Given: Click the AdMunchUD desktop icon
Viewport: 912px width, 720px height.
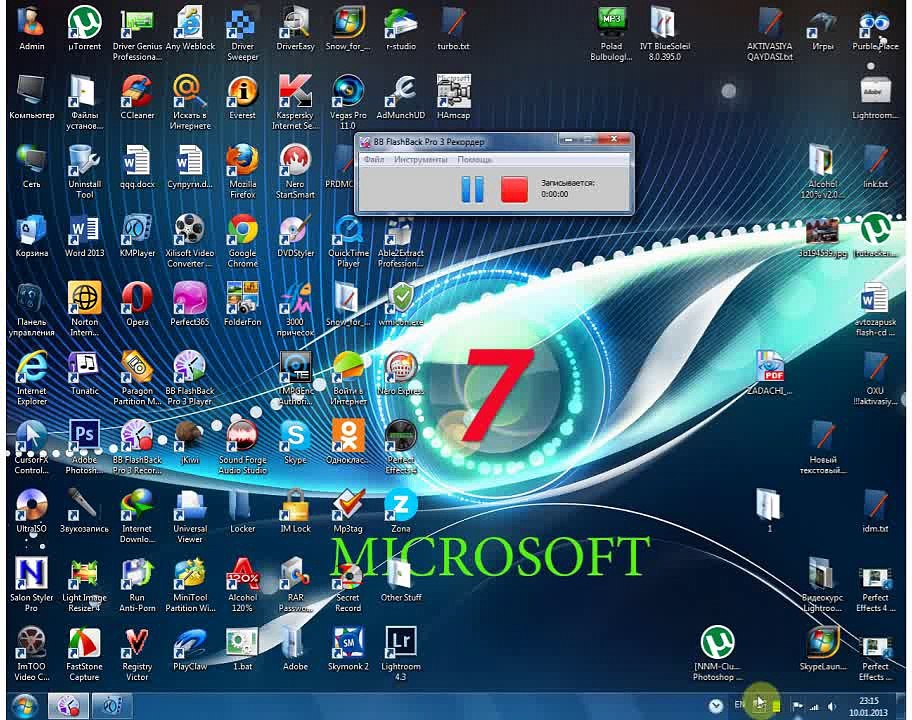Looking at the screenshot, I should click(x=401, y=97).
